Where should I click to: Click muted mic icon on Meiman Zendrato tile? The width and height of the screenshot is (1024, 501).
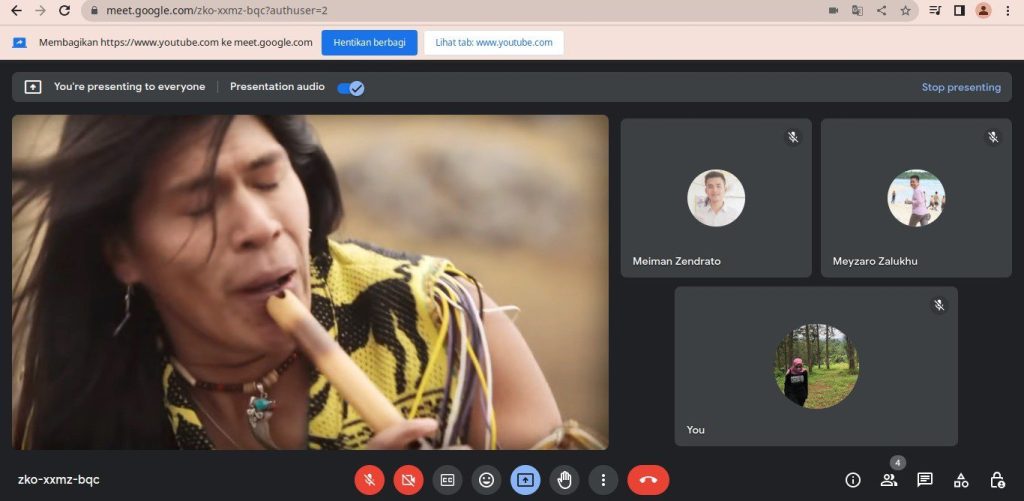(x=793, y=137)
